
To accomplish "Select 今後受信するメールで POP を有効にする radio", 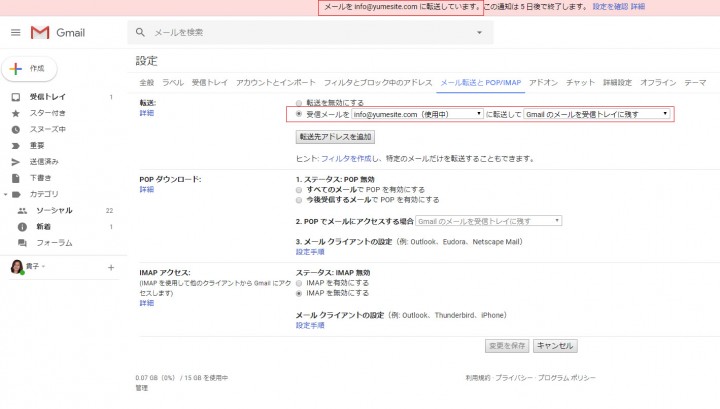I will (x=299, y=200).
